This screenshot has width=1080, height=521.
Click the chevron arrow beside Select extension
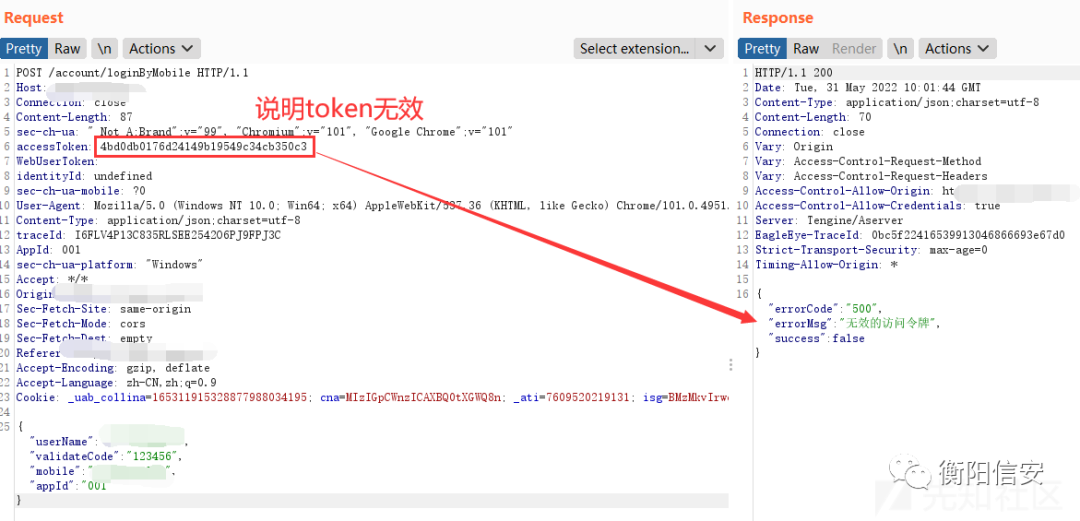click(x=711, y=48)
